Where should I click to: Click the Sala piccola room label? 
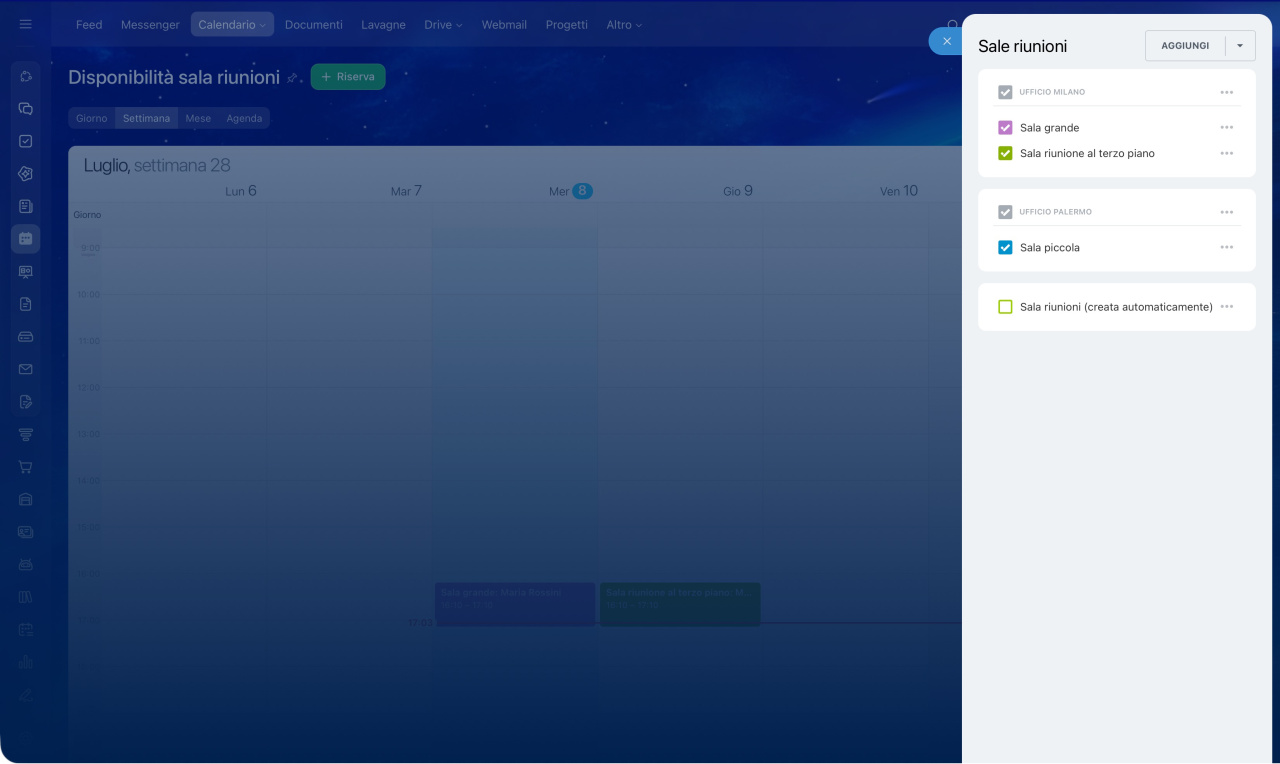[1050, 248]
